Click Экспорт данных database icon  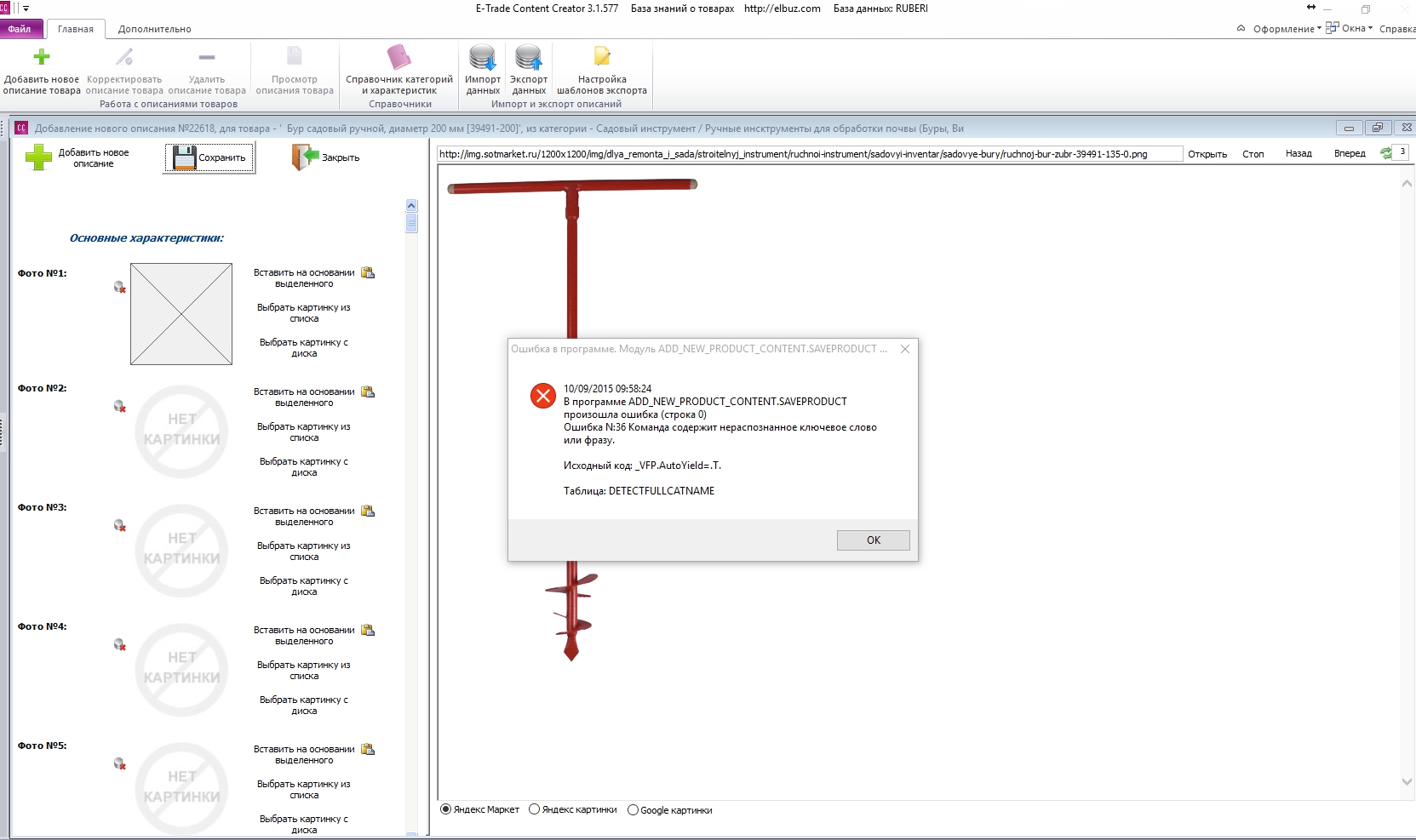coord(529,57)
